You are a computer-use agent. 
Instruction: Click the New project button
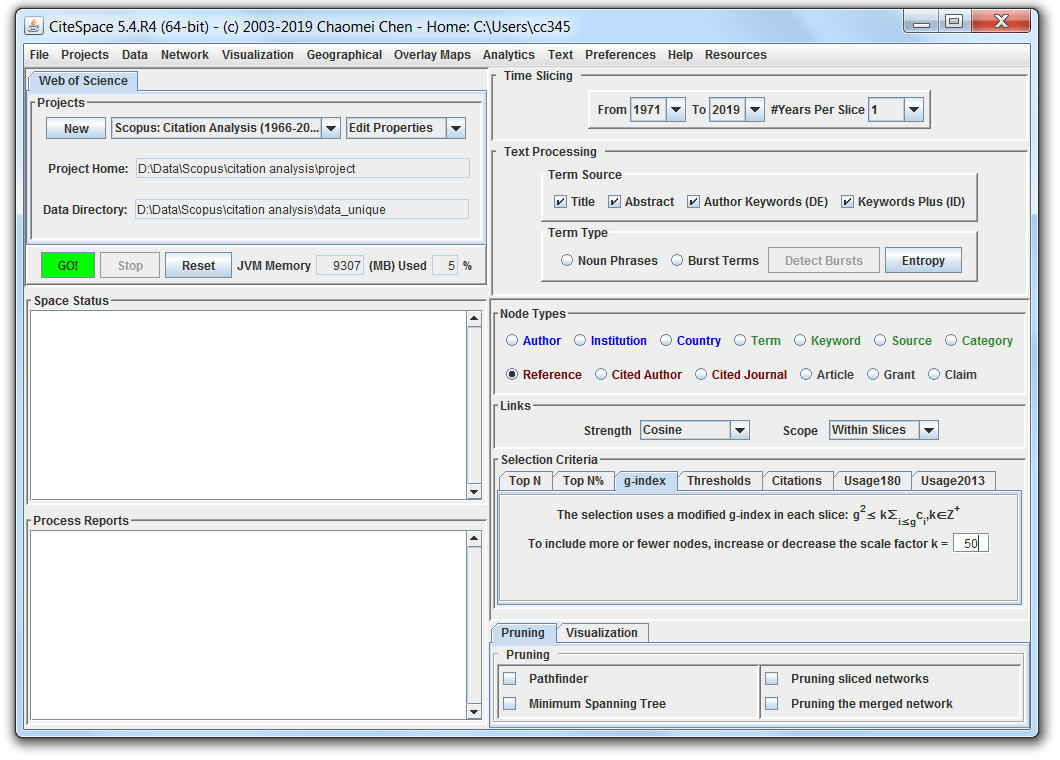point(76,128)
